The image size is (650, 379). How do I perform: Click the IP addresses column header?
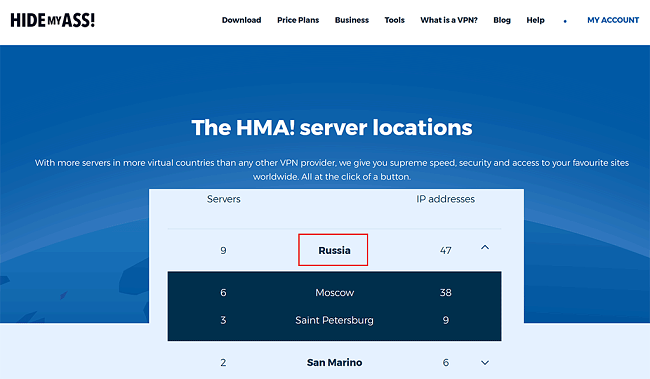[x=445, y=199]
